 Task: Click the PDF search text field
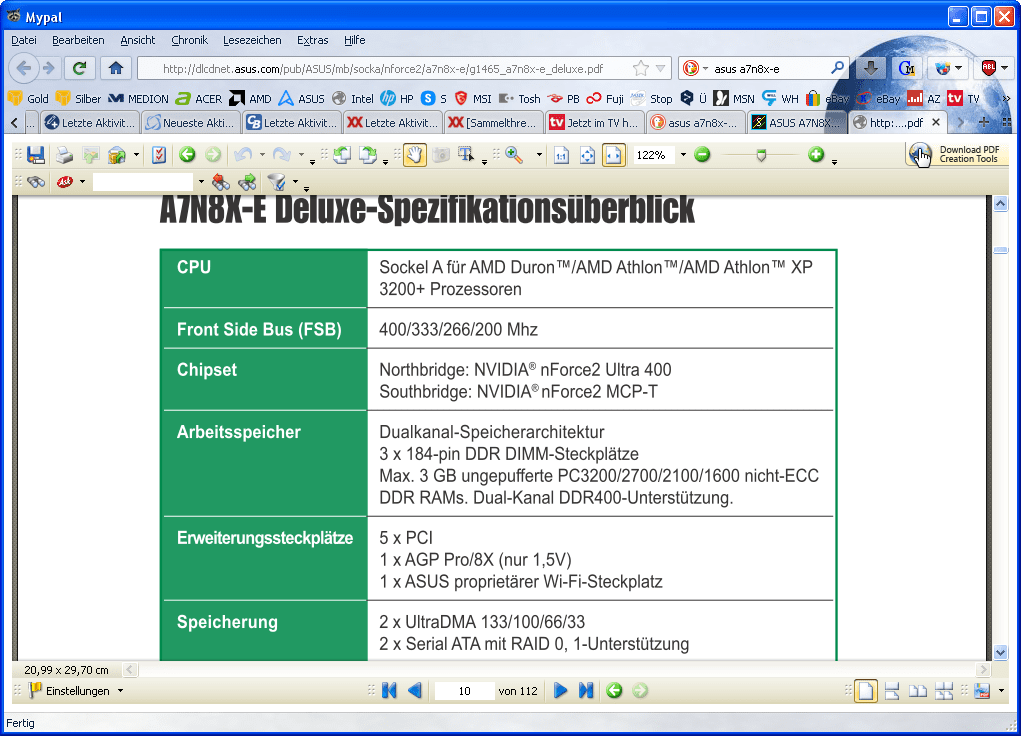tap(143, 182)
